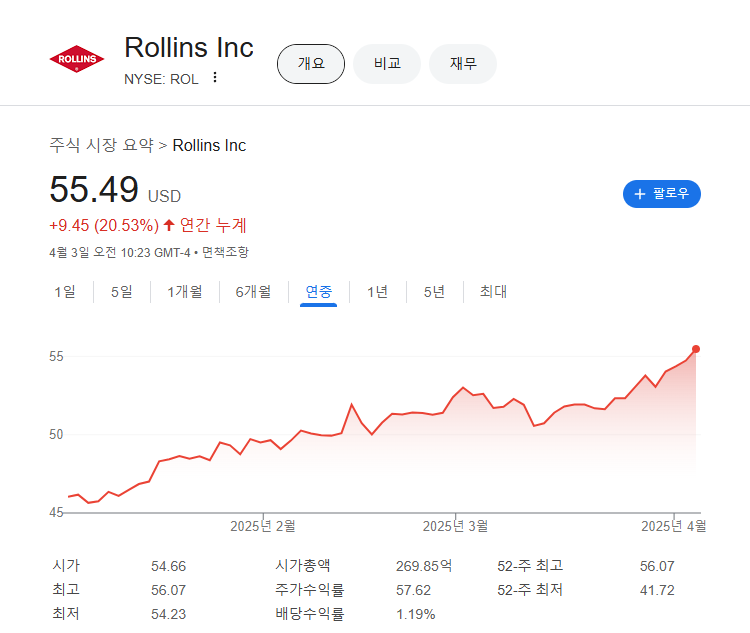Open the 재무 financials tab
This screenshot has width=750, height=633.
tap(463, 64)
